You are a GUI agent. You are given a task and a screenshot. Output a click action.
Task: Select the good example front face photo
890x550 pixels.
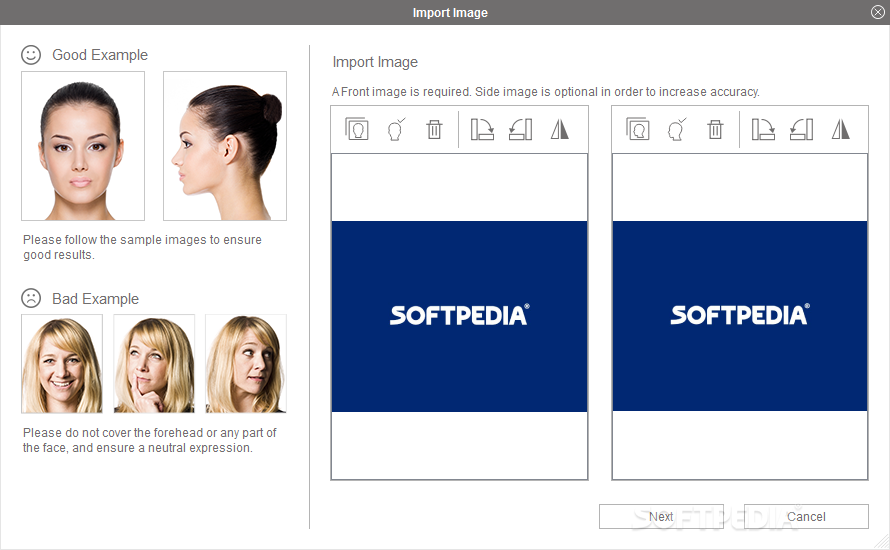point(83,146)
